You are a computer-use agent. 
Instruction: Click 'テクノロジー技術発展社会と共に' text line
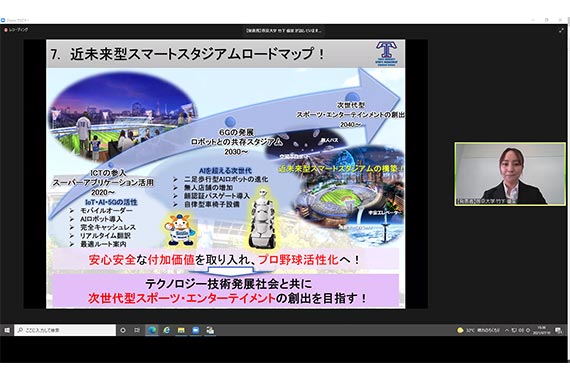pos(229,283)
